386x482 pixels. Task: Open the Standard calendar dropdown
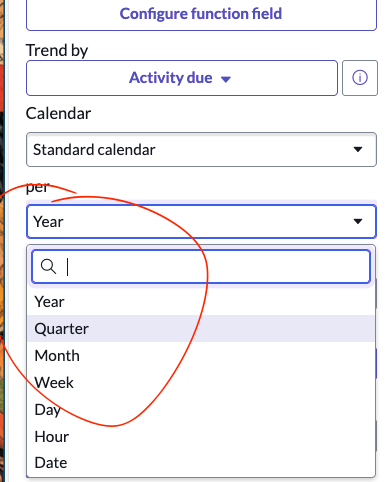[x=201, y=150]
